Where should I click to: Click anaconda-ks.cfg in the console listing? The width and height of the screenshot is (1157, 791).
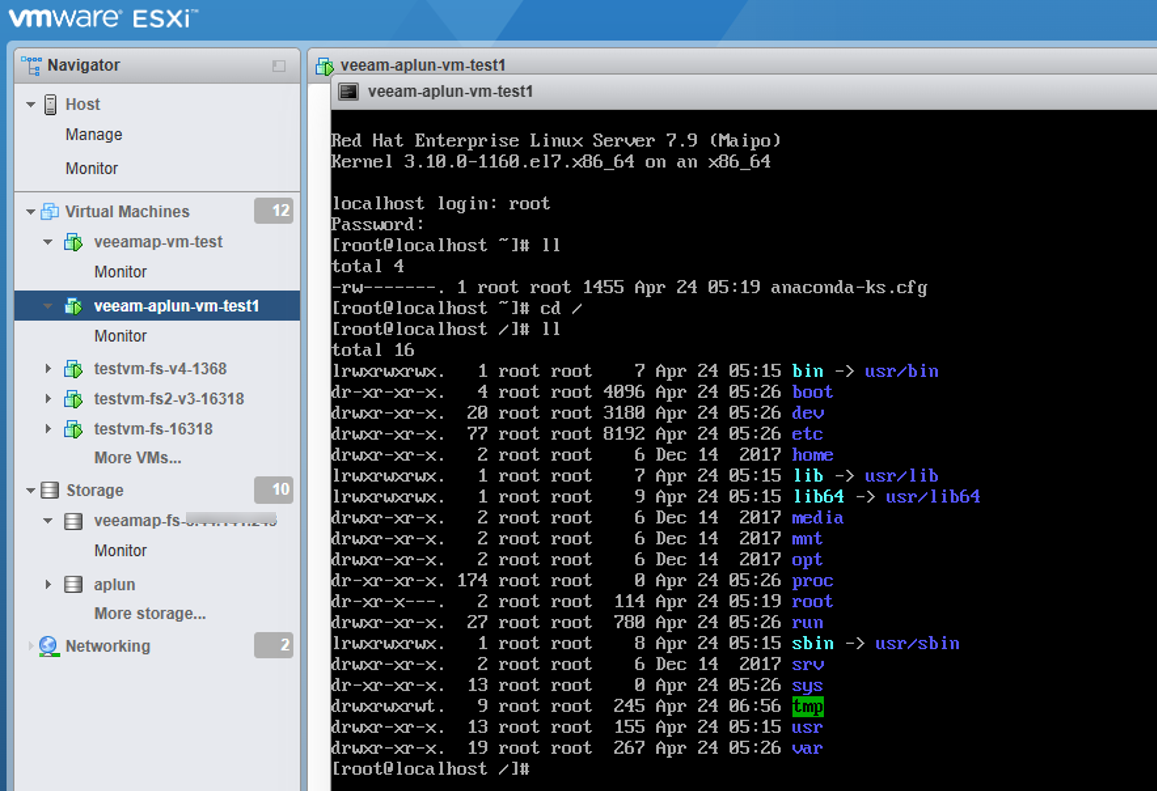(849, 287)
